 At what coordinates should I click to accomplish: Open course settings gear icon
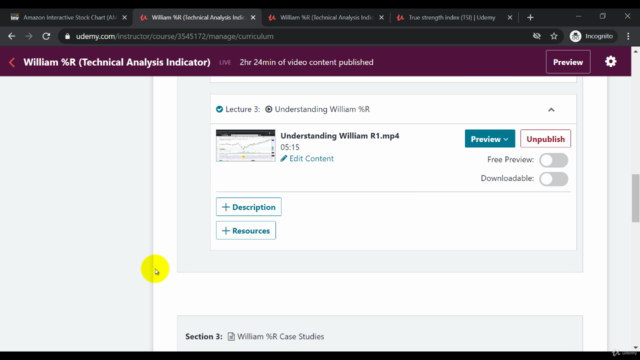(x=611, y=62)
